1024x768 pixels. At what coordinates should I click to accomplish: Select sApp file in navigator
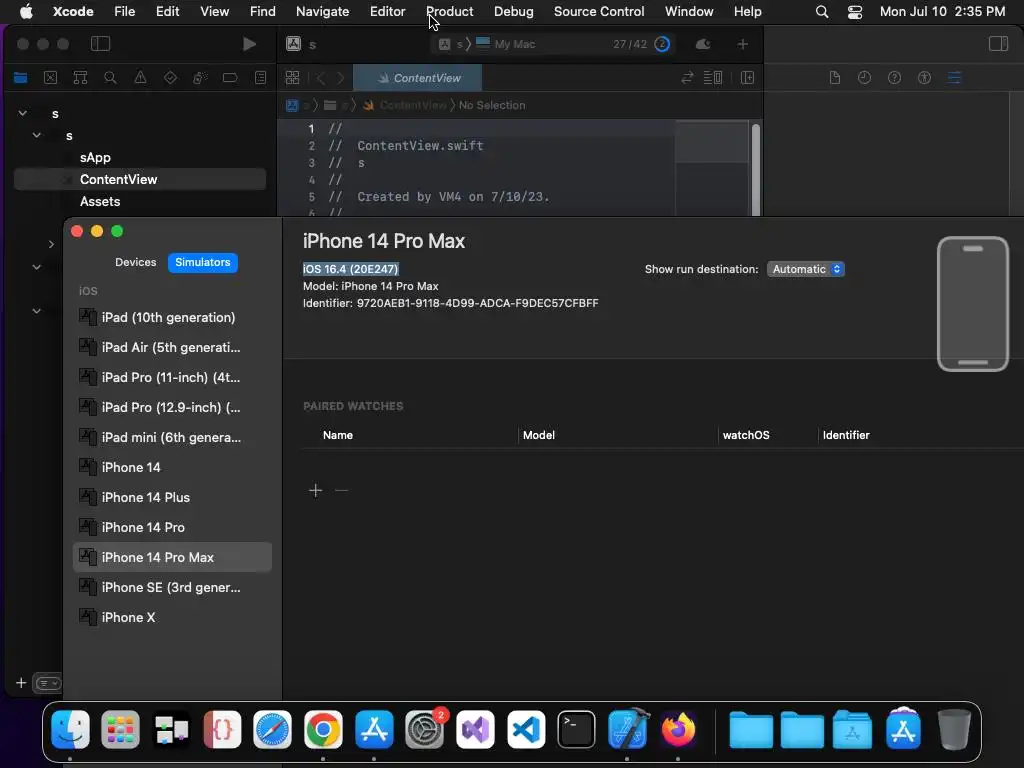pyautogui.click(x=95, y=157)
